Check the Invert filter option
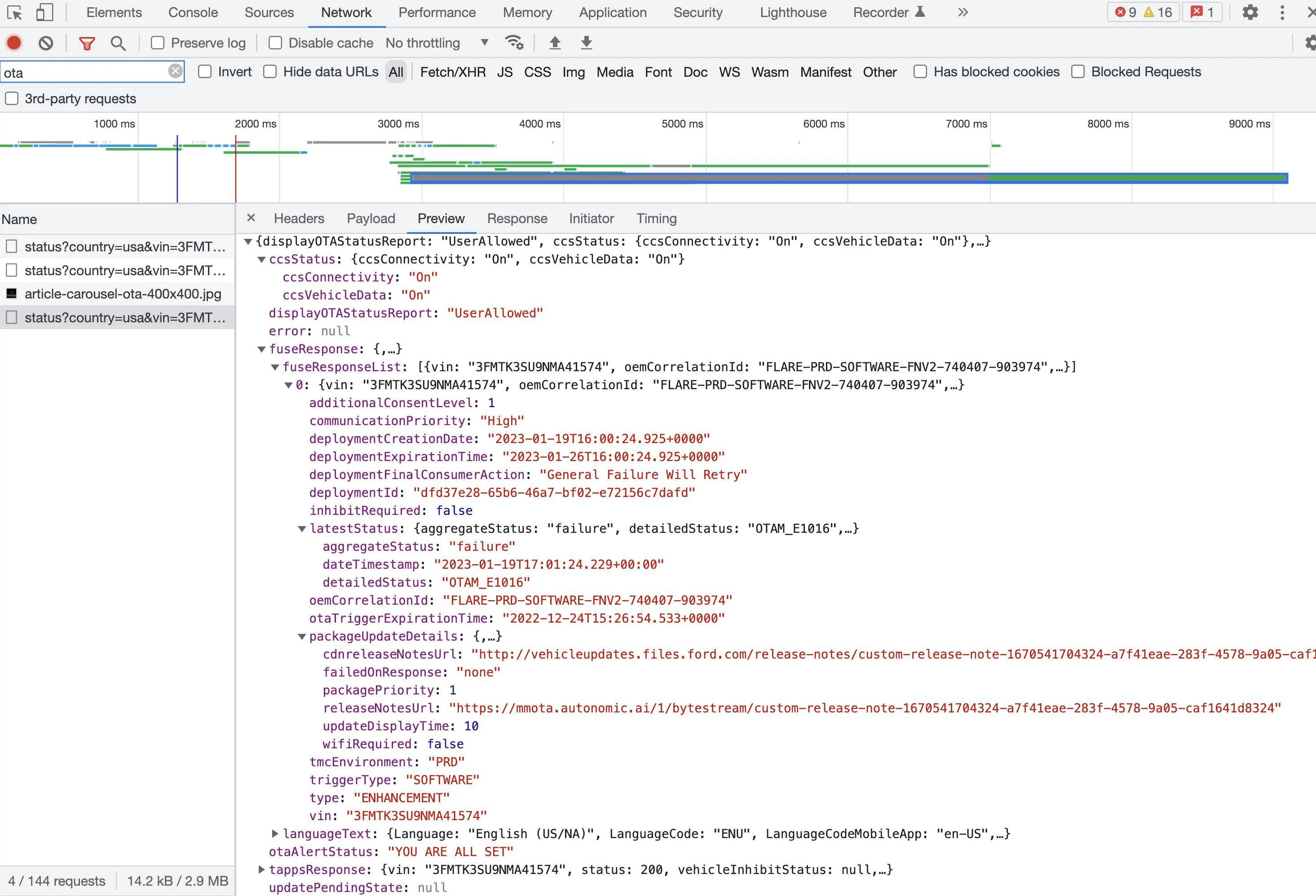The width and height of the screenshot is (1316, 896). tap(205, 72)
